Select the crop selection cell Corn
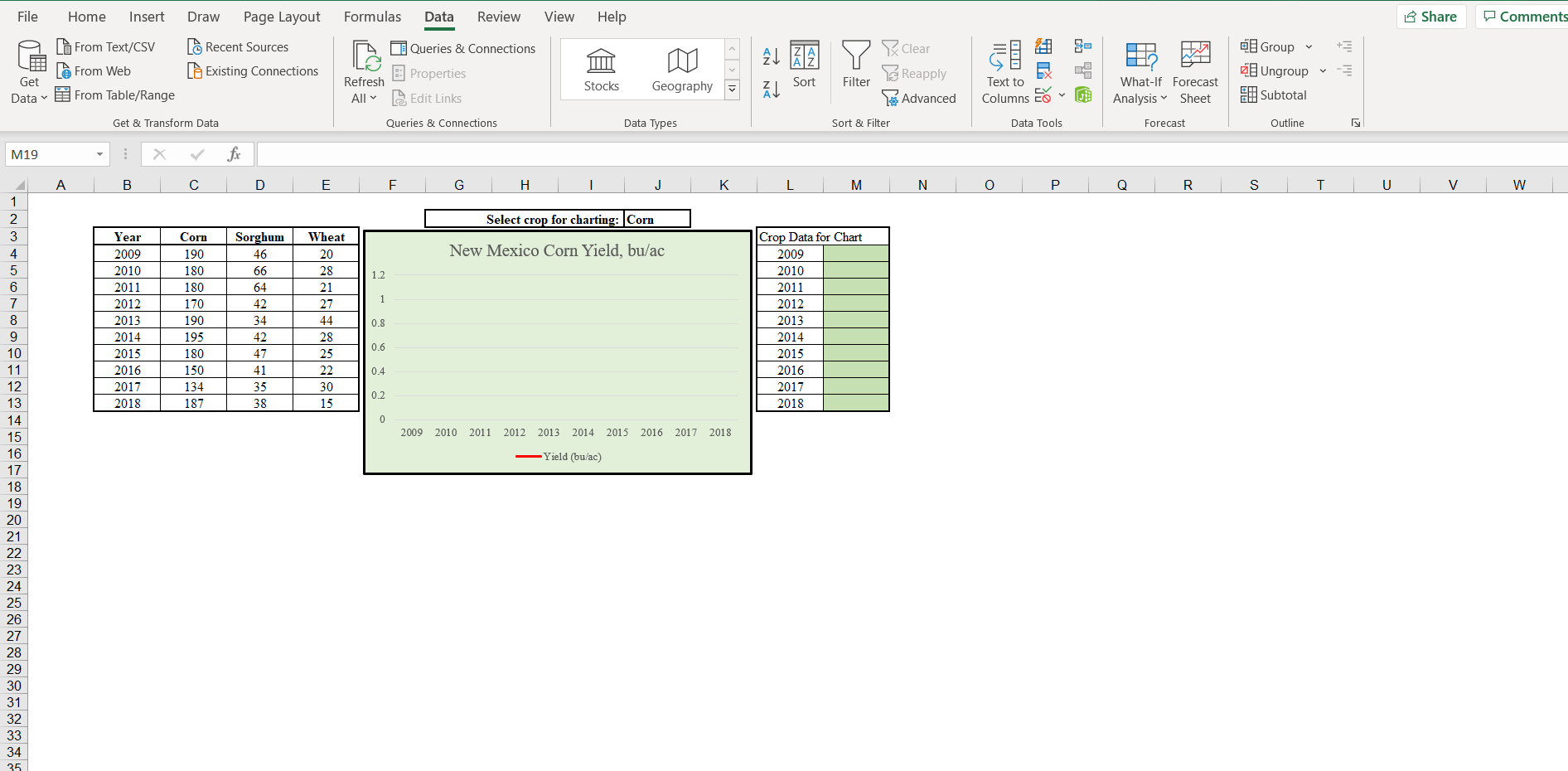 pos(657,219)
